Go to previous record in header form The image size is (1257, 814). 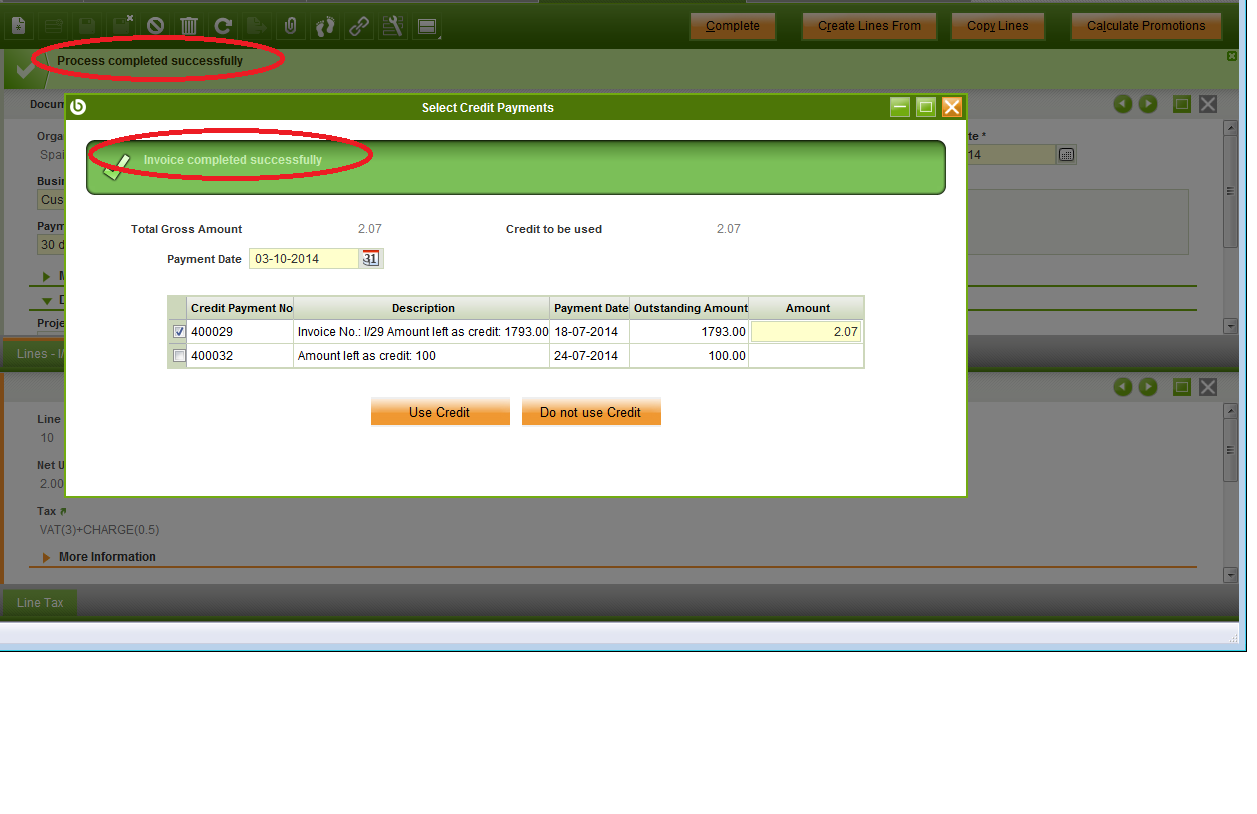(x=1123, y=104)
